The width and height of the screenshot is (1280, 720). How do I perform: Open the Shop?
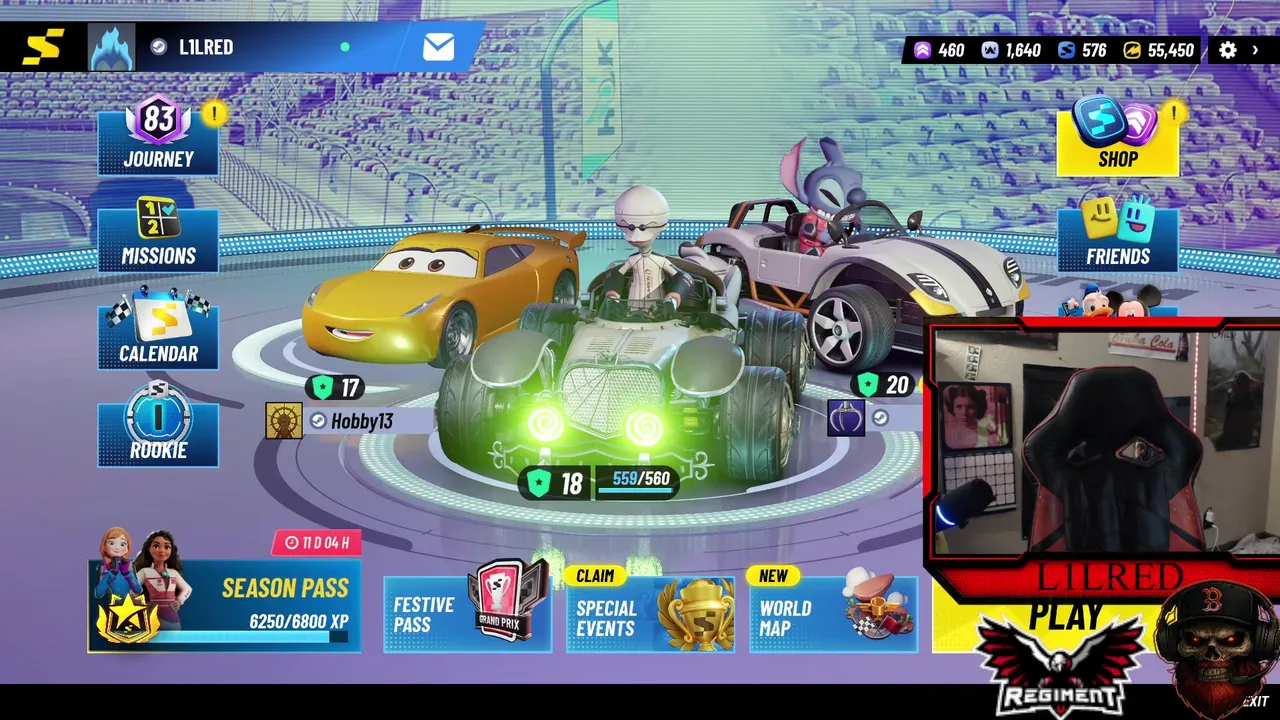coord(1117,138)
